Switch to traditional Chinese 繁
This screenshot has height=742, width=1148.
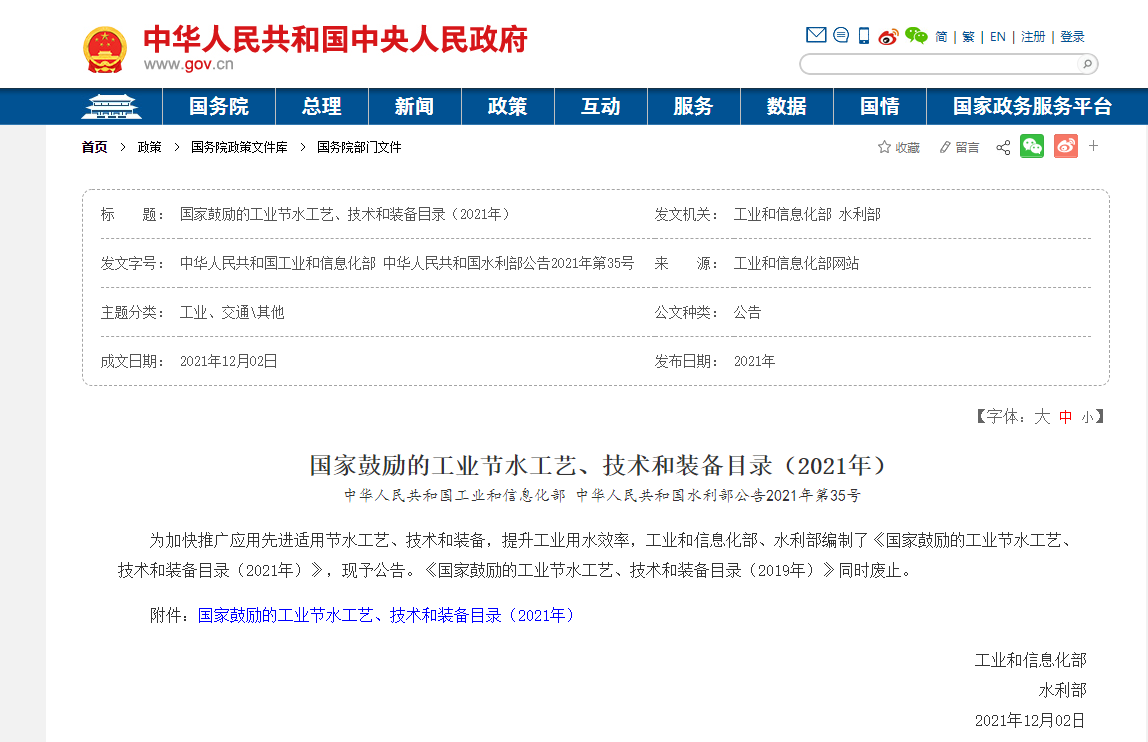[x=968, y=37]
